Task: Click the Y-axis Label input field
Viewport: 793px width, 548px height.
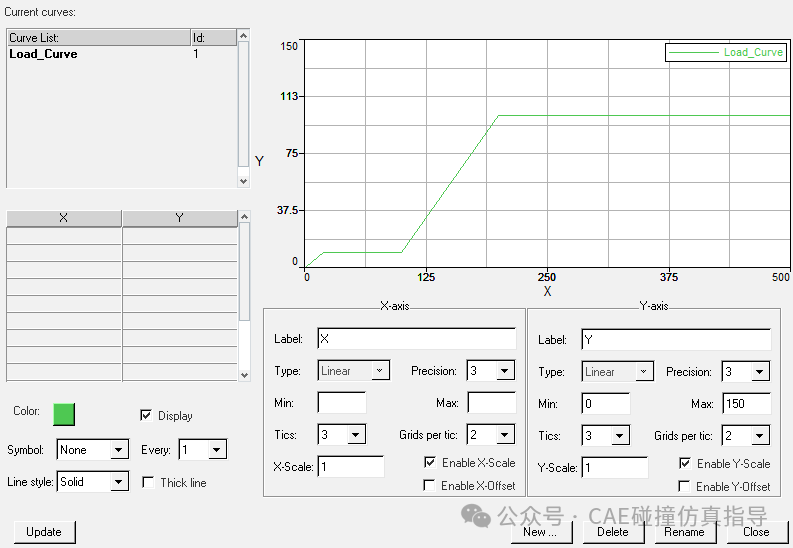Action: point(676,340)
